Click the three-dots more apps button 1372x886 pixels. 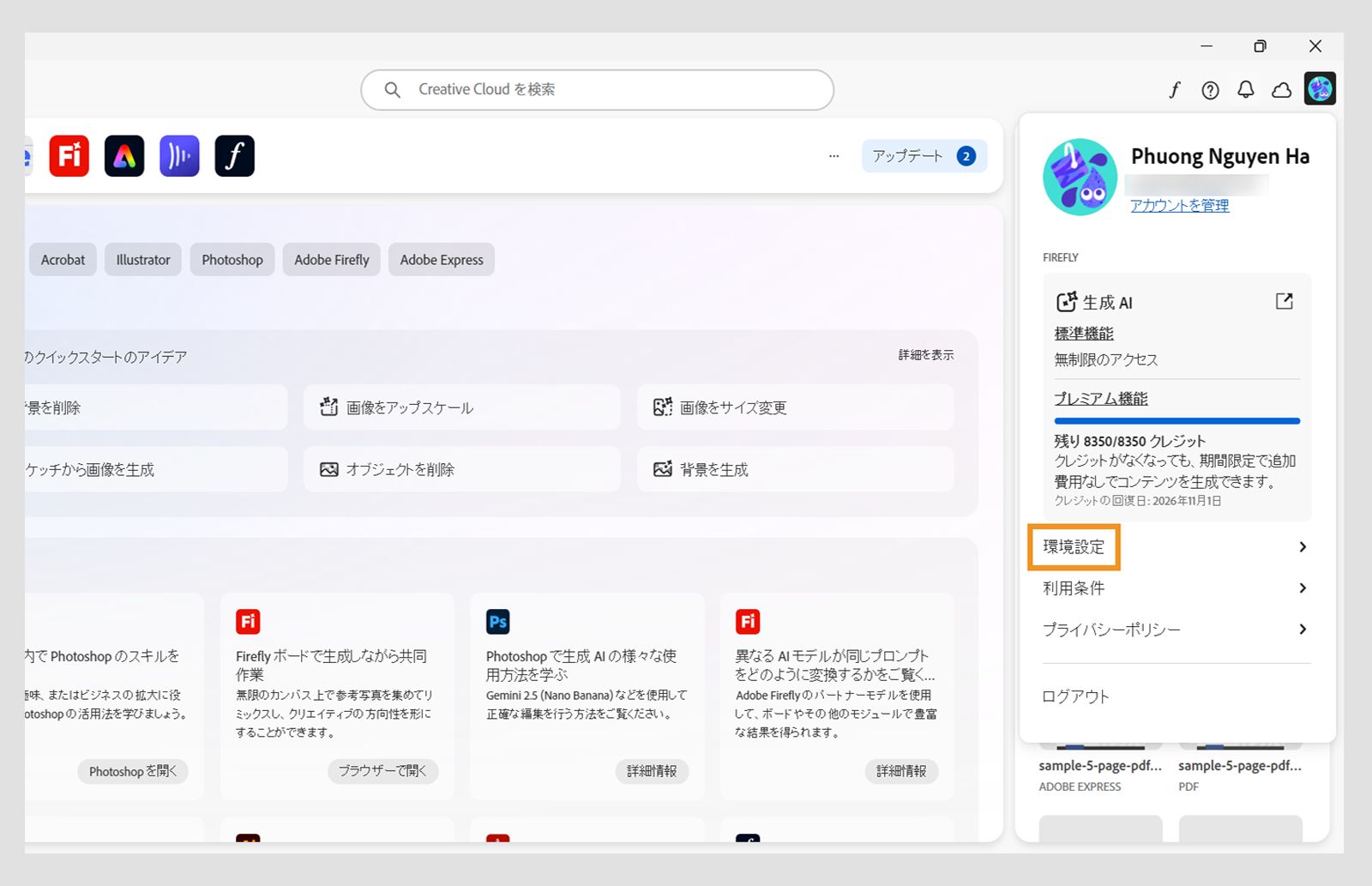(x=833, y=156)
